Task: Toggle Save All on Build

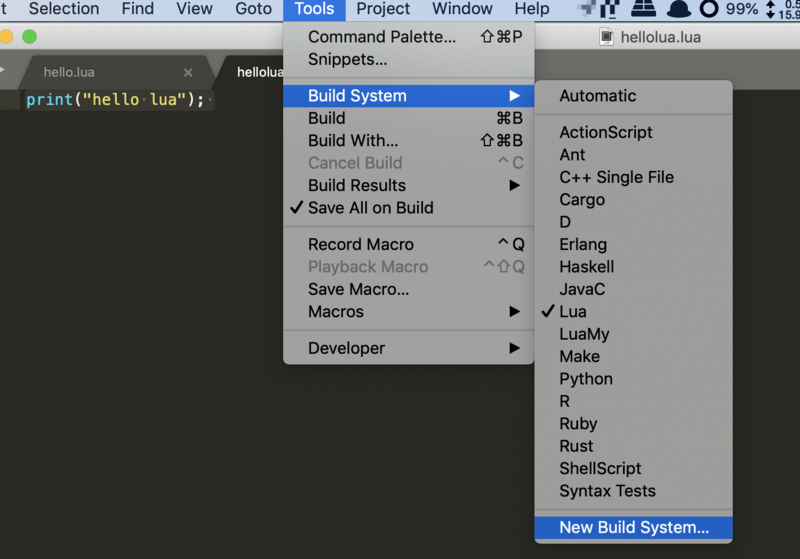Action: [409, 208]
